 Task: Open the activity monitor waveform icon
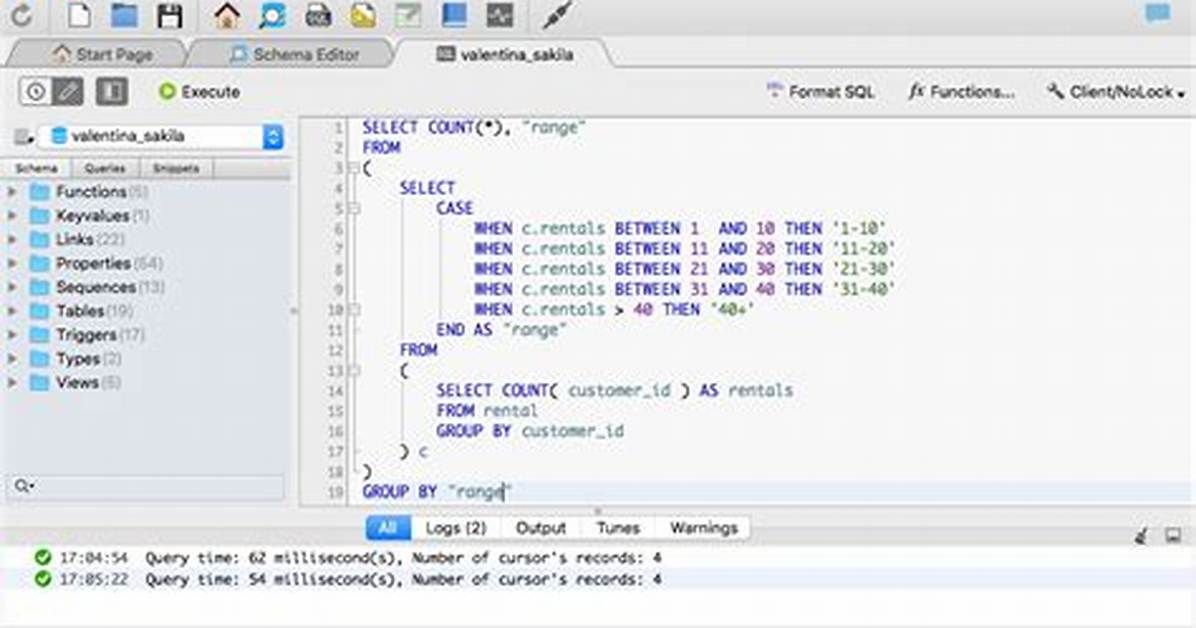500,14
